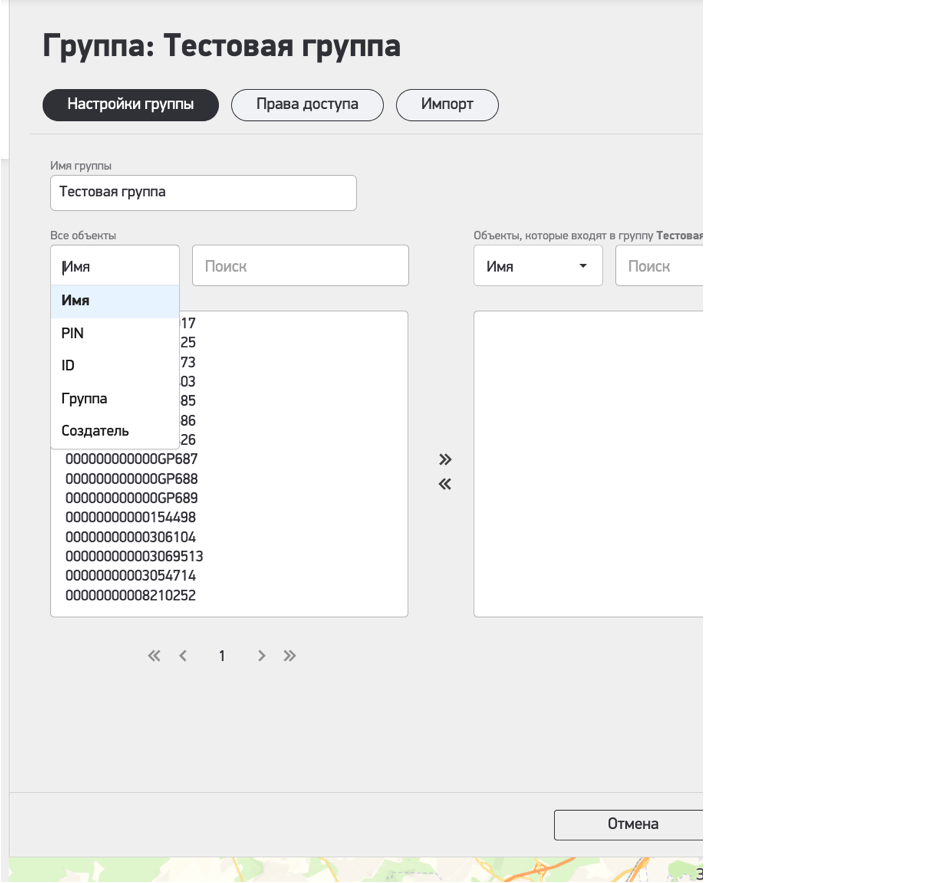Click the Имя группы text field
Viewport: 941px width, 883px height.
(203, 193)
